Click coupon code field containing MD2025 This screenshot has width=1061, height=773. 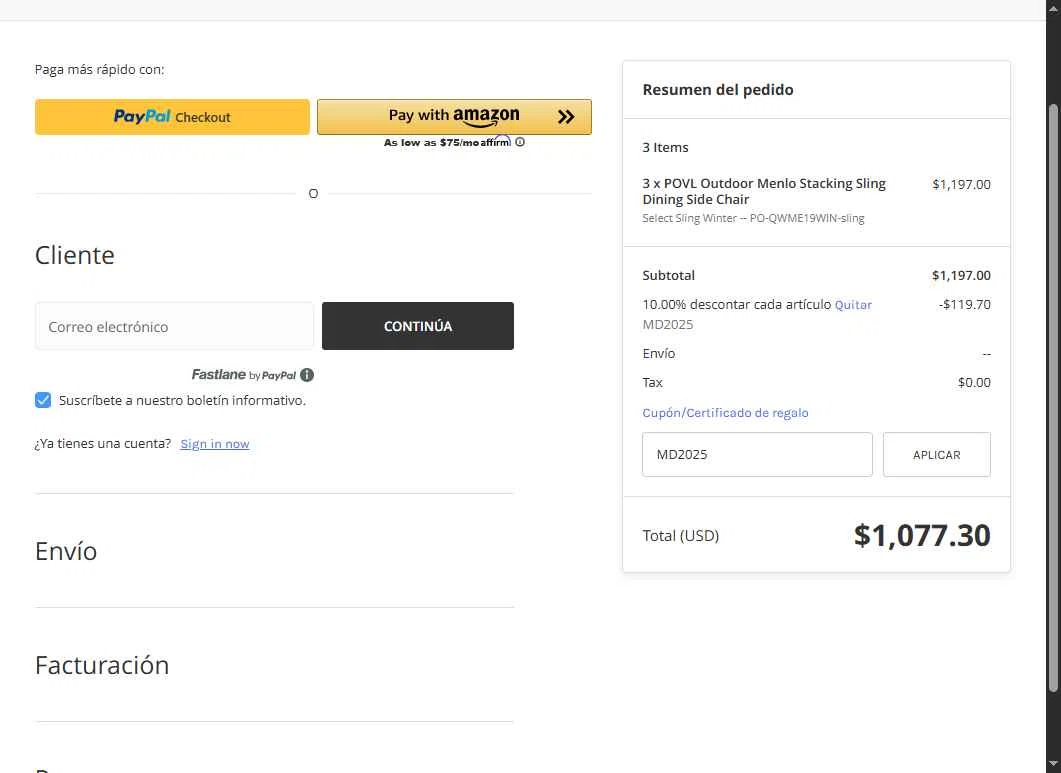click(757, 455)
